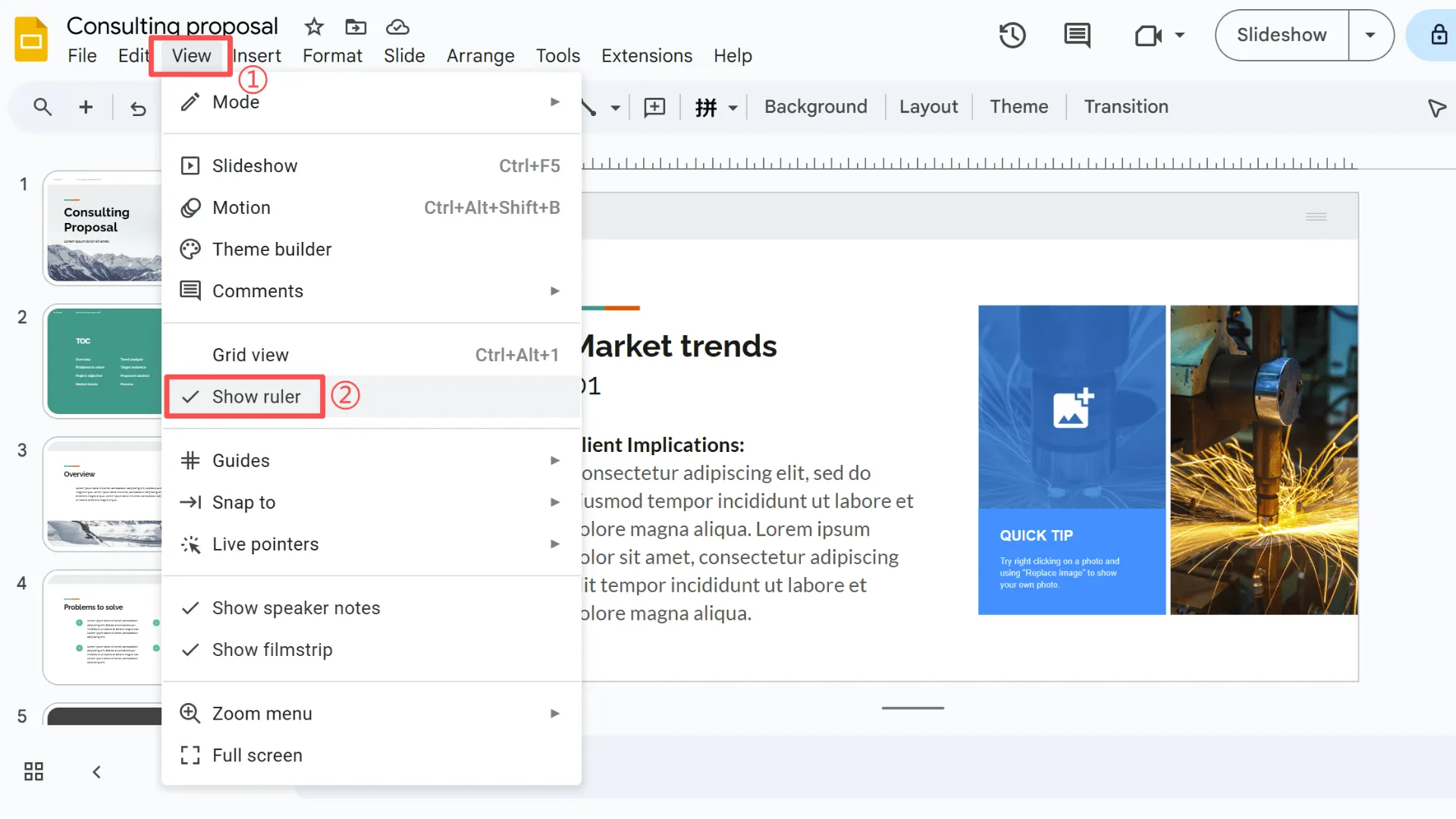
Task: Click the Market trends heading text
Action: click(x=678, y=346)
